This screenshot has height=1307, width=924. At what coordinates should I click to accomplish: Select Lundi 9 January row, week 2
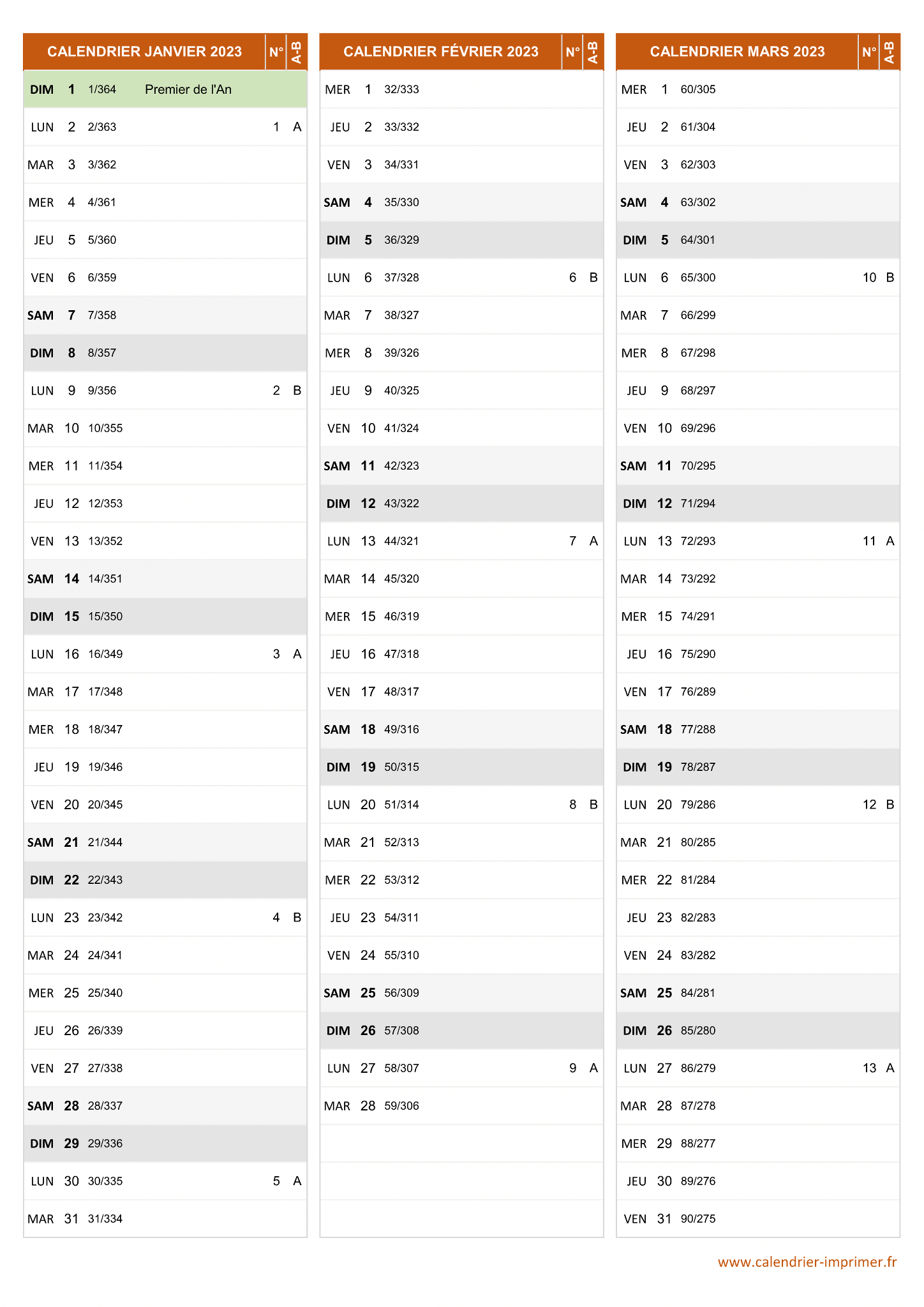coord(165,391)
